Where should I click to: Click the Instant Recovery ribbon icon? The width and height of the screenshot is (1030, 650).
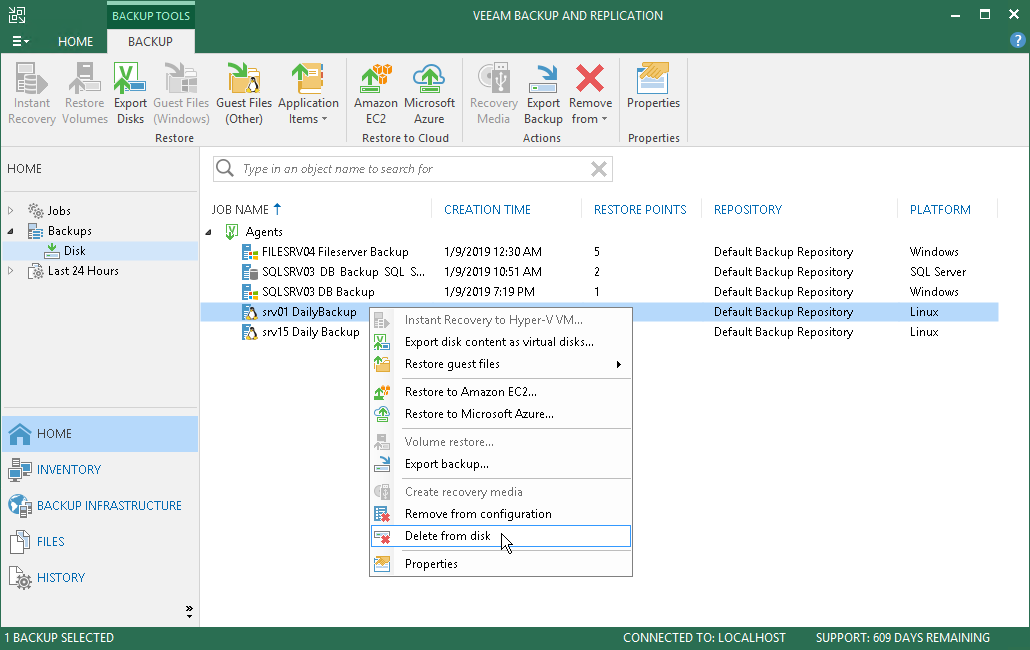32,93
